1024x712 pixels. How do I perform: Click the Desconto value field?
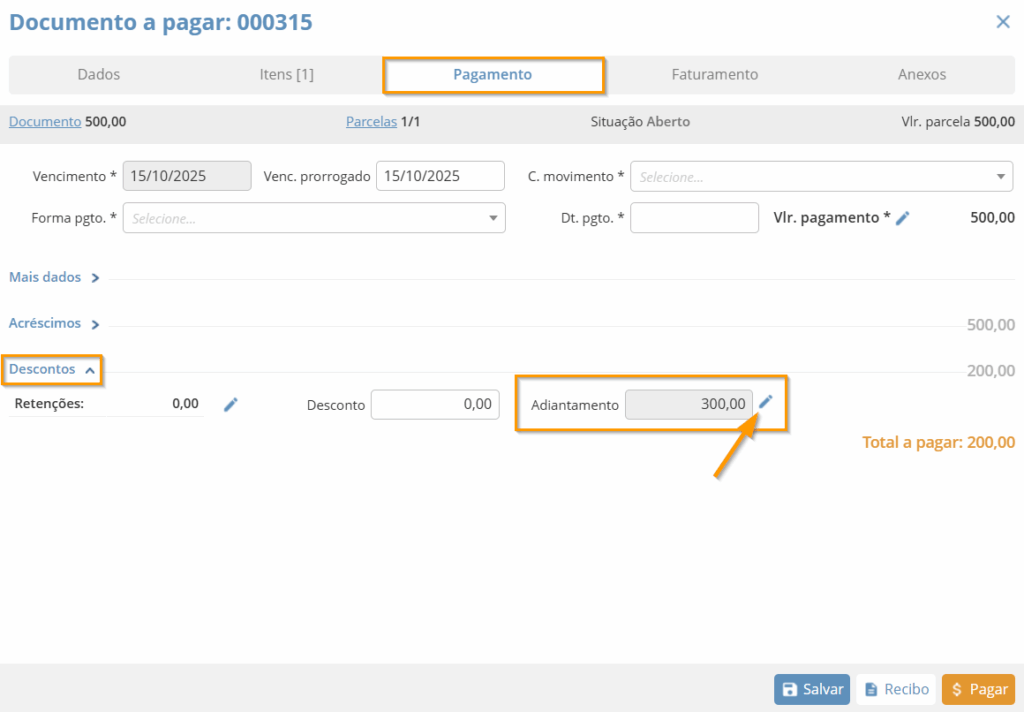[x=435, y=404]
